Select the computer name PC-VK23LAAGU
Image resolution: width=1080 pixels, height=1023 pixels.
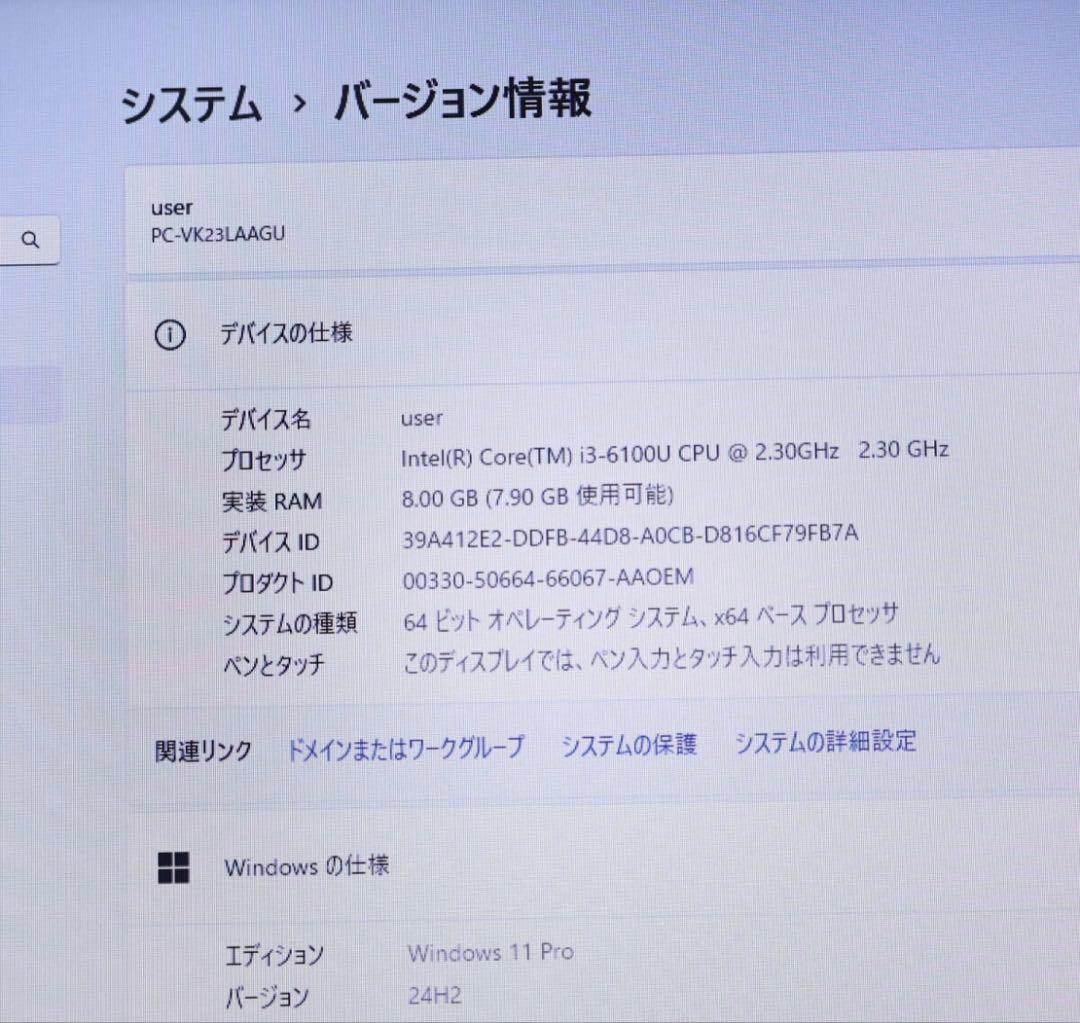click(216, 234)
